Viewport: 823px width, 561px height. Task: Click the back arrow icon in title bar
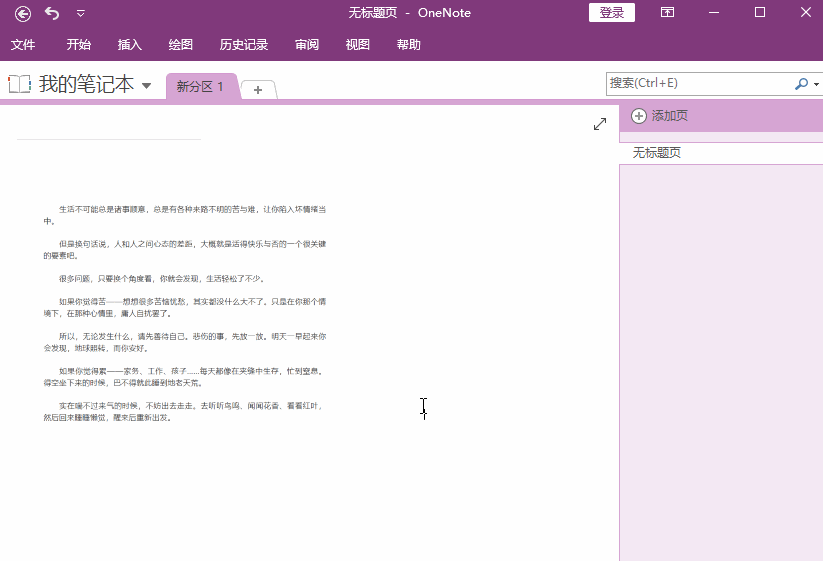(23, 13)
